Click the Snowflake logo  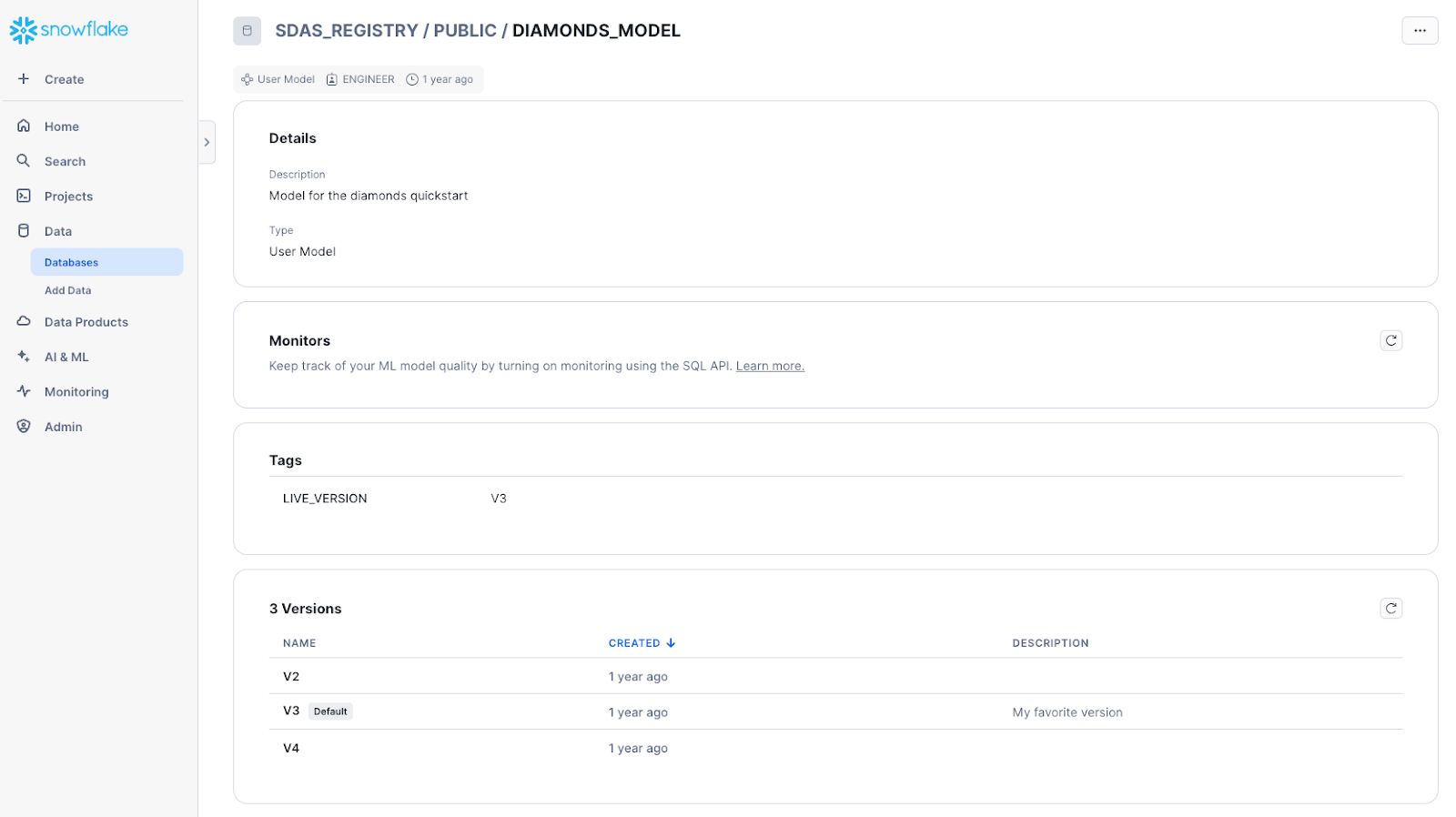pyautogui.click(x=69, y=30)
